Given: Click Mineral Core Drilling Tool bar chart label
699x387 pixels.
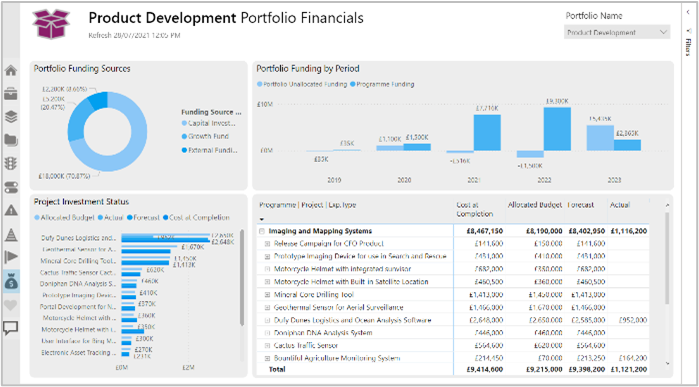Looking at the screenshot, I should [78, 261].
